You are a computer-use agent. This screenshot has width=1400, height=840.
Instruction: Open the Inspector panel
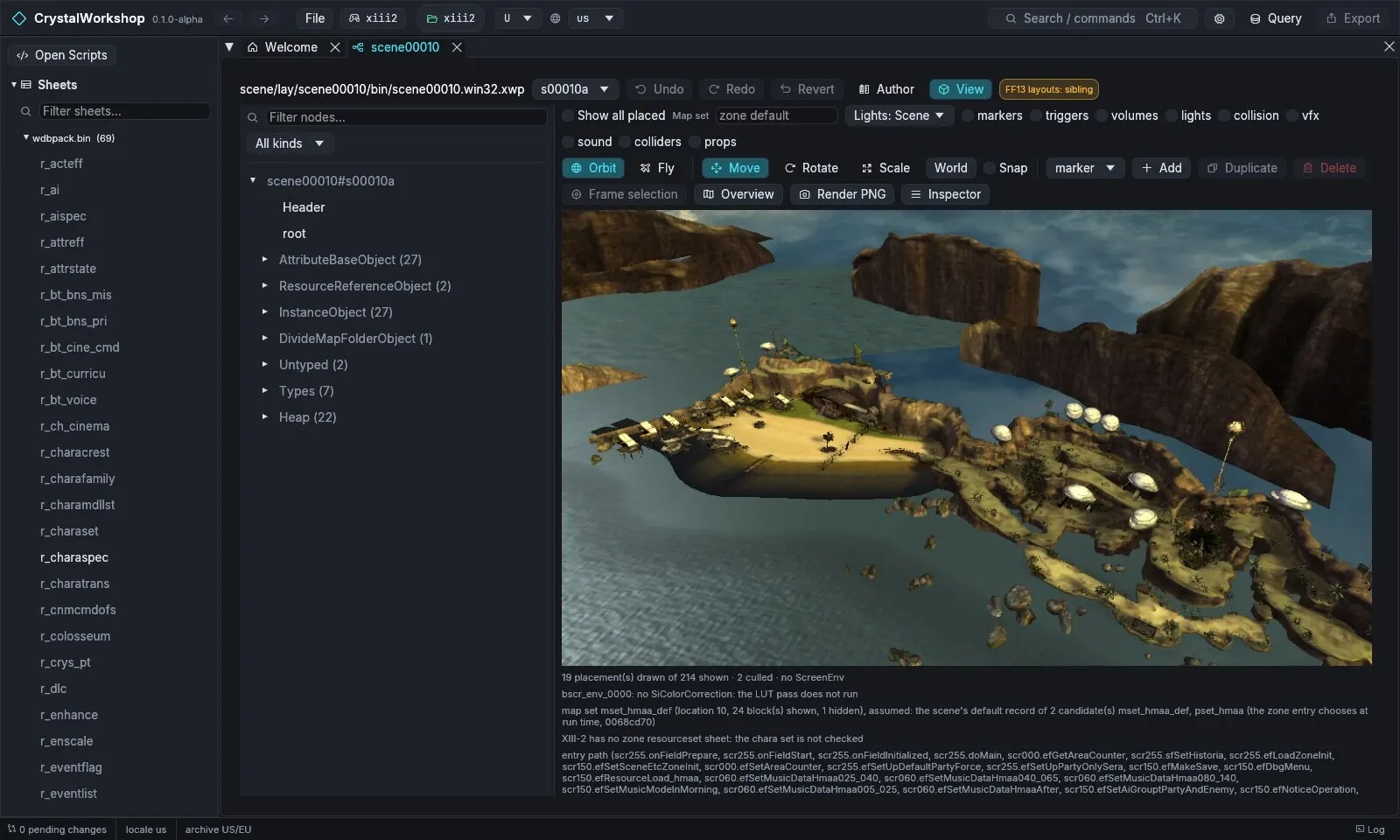click(946, 194)
